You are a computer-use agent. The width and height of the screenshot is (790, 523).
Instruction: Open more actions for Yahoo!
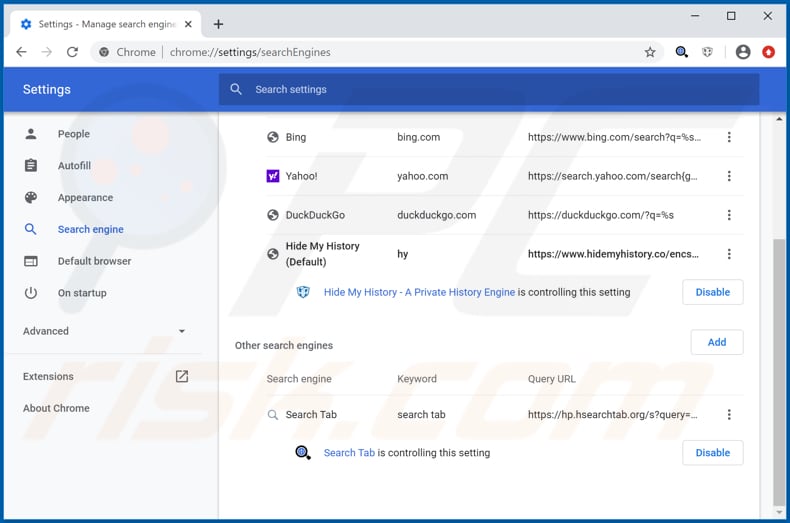[729, 176]
